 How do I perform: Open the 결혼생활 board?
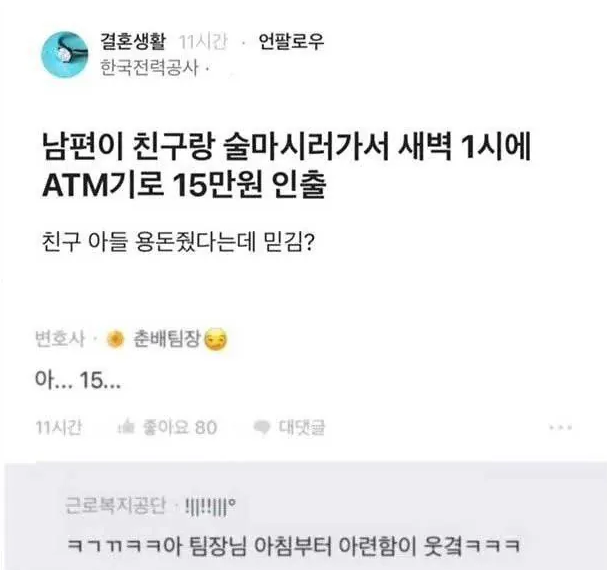coord(133,41)
